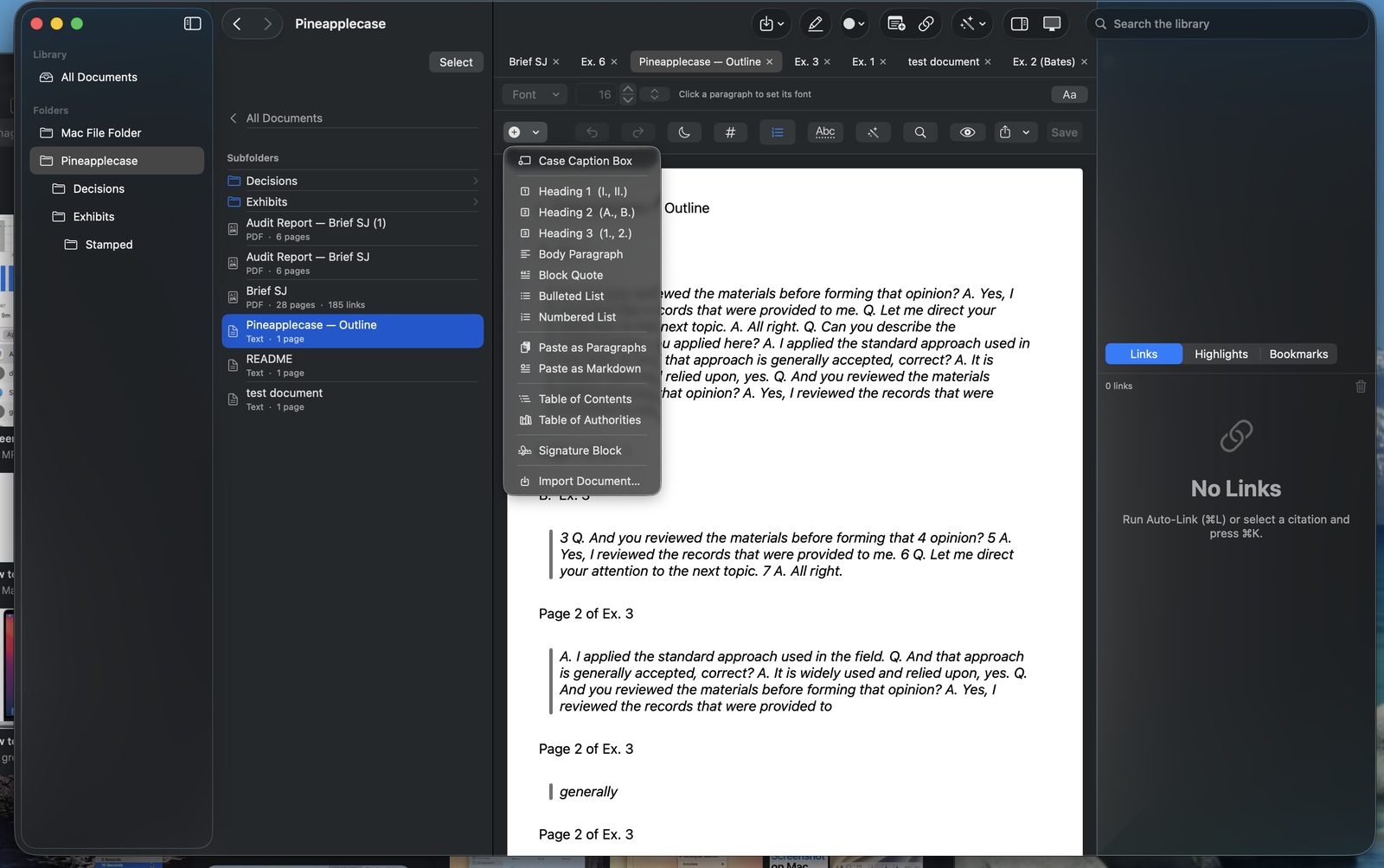Toggle the right inspector panel icon
Viewport: 1384px width, 868px height.
[x=1019, y=23]
